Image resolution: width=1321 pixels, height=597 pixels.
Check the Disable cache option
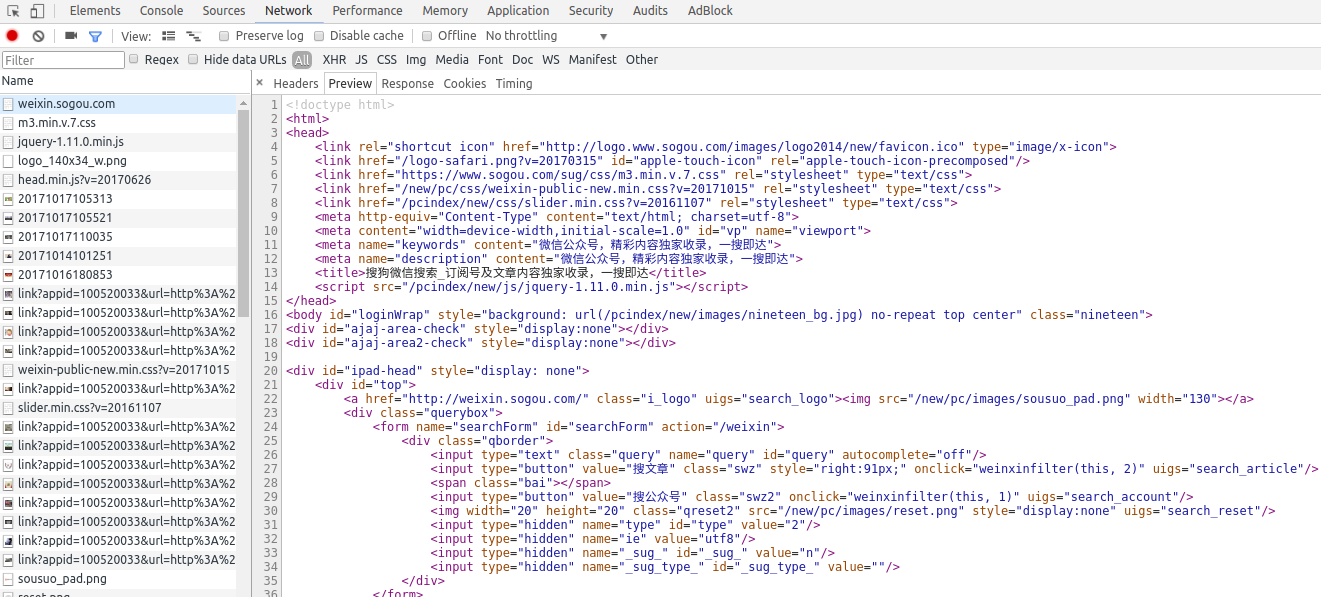point(319,36)
